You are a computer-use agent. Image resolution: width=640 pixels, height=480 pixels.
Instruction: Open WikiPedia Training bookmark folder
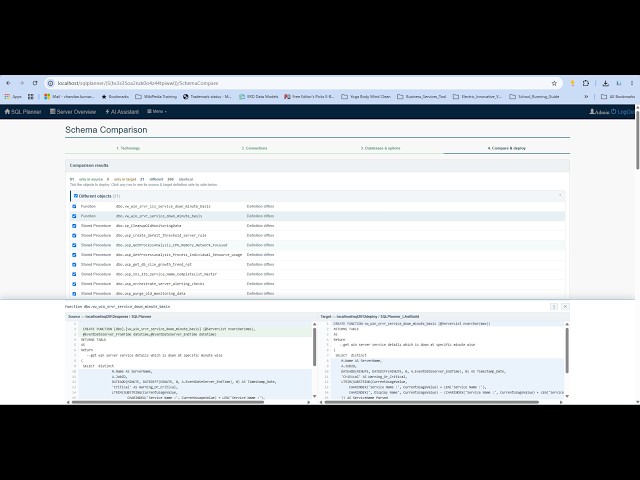tap(156, 97)
